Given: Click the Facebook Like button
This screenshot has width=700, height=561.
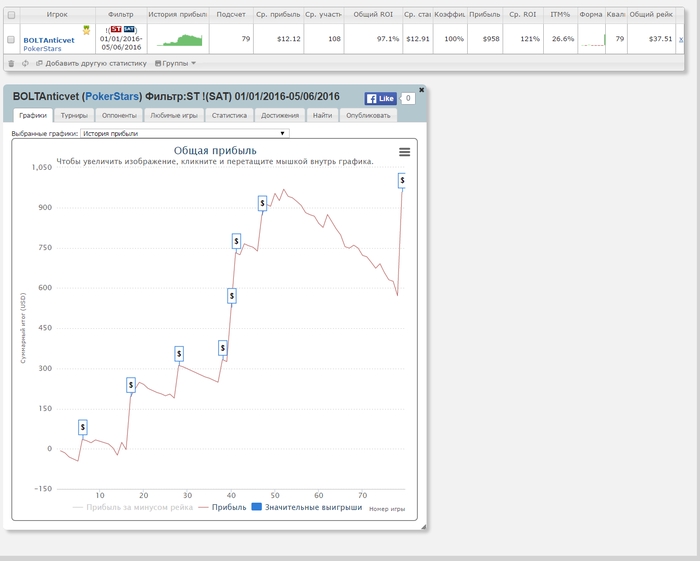Looking at the screenshot, I should (380, 99).
